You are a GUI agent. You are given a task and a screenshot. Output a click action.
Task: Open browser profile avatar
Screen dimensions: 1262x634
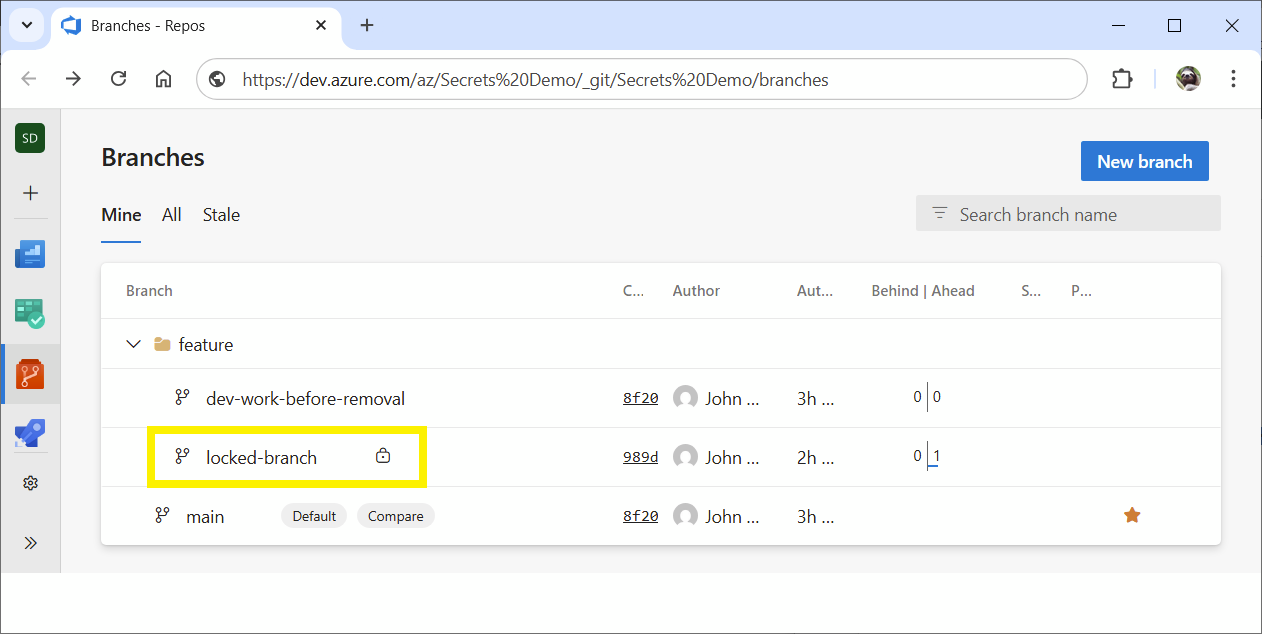click(x=1188, y=79)
